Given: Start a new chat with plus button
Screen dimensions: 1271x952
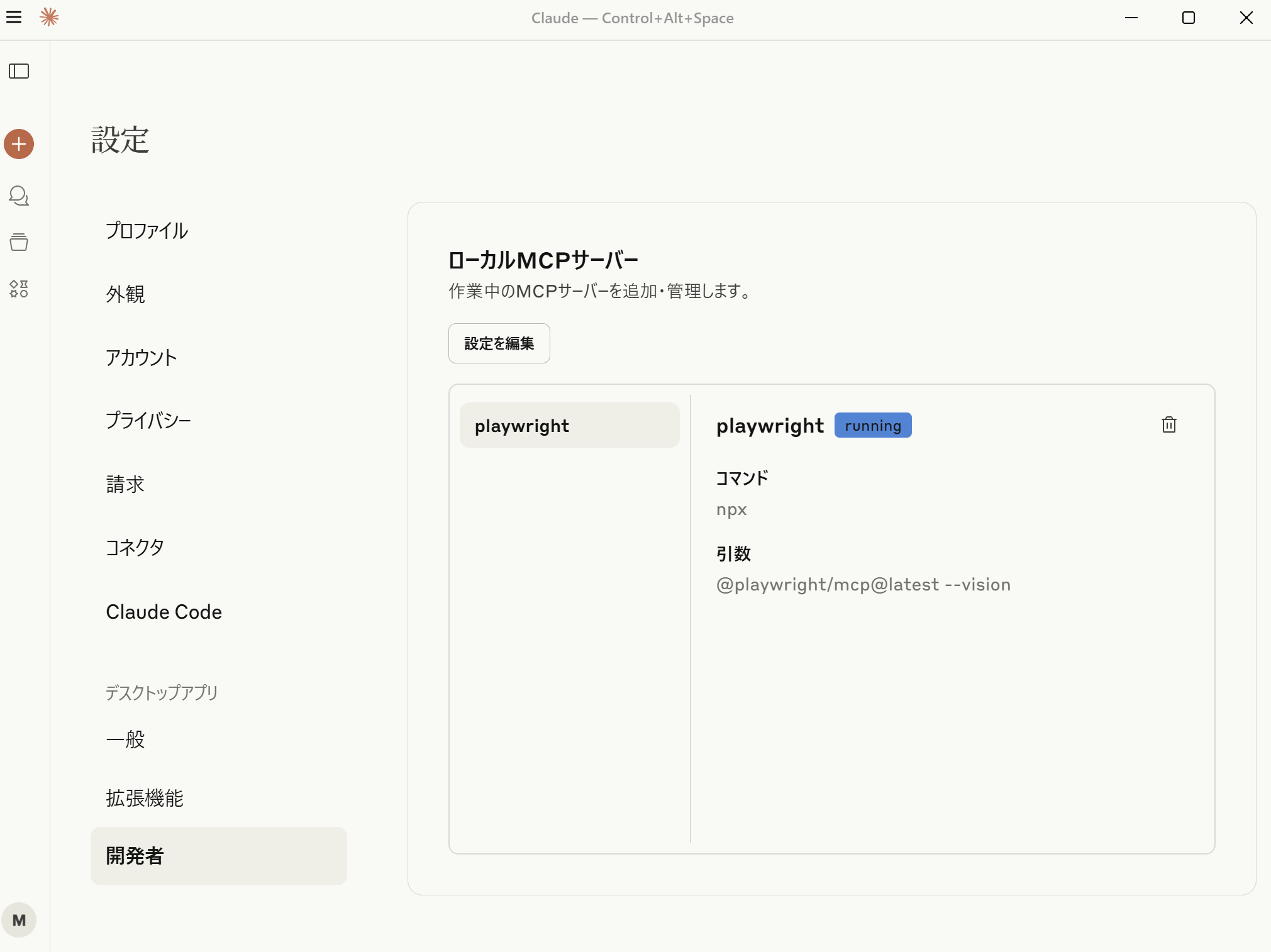Looking at the screenshot, I should 19,144.
